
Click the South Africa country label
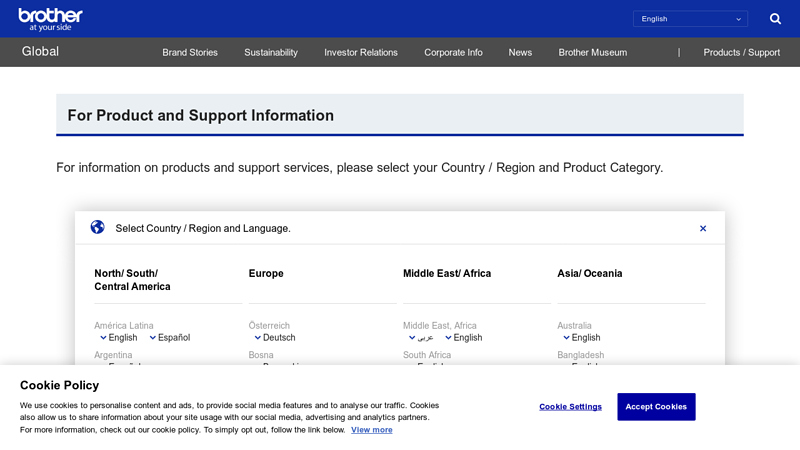427,355
